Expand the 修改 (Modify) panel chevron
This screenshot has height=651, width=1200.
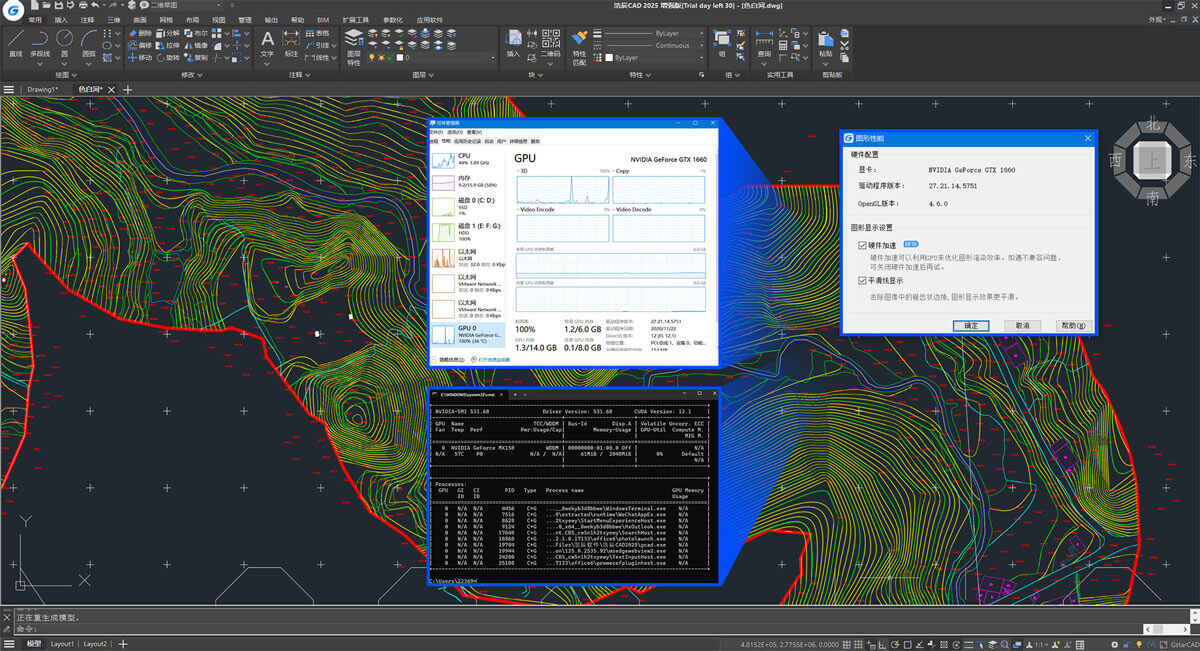200,74
